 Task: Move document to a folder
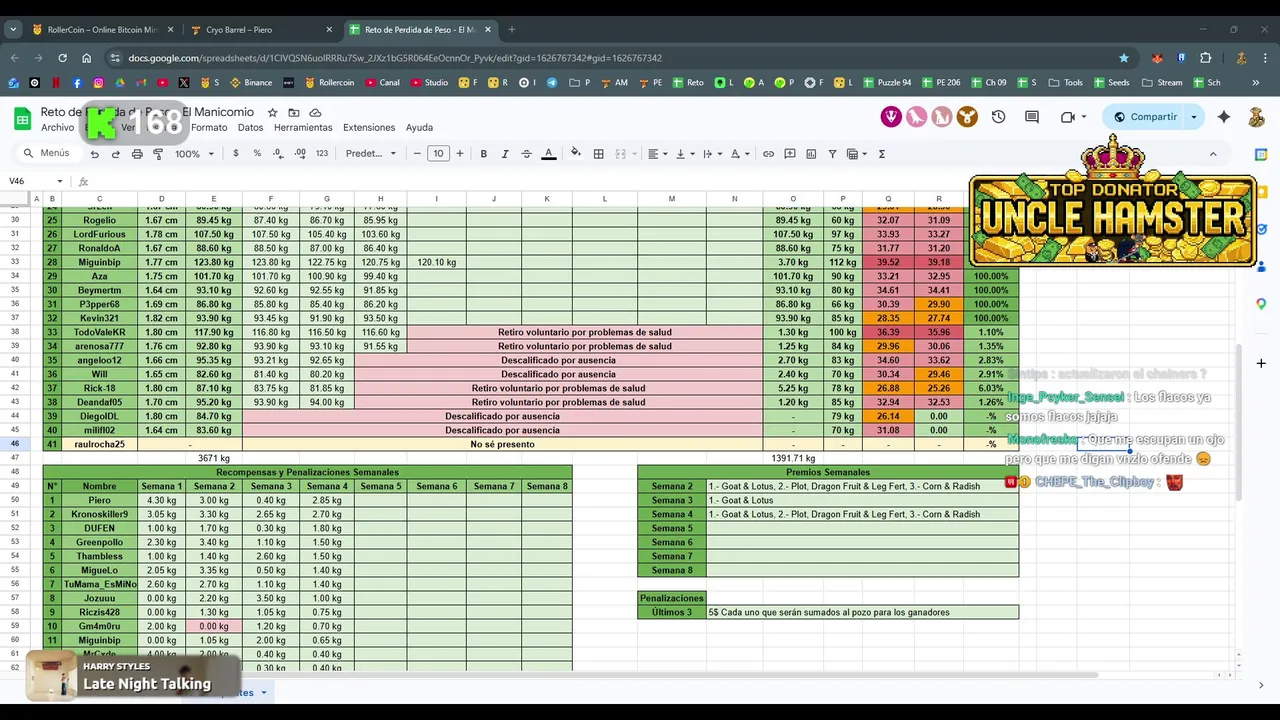(x=294, y=113)
